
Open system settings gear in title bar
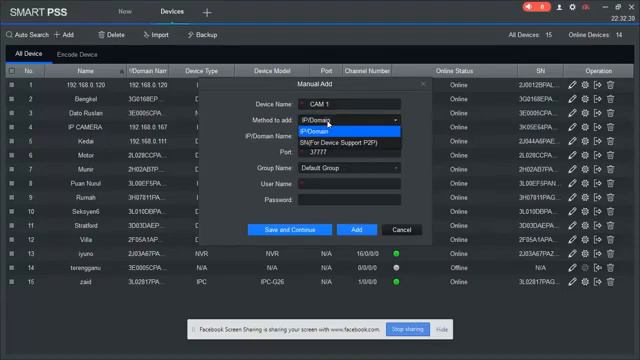click(x=572, y=7)
